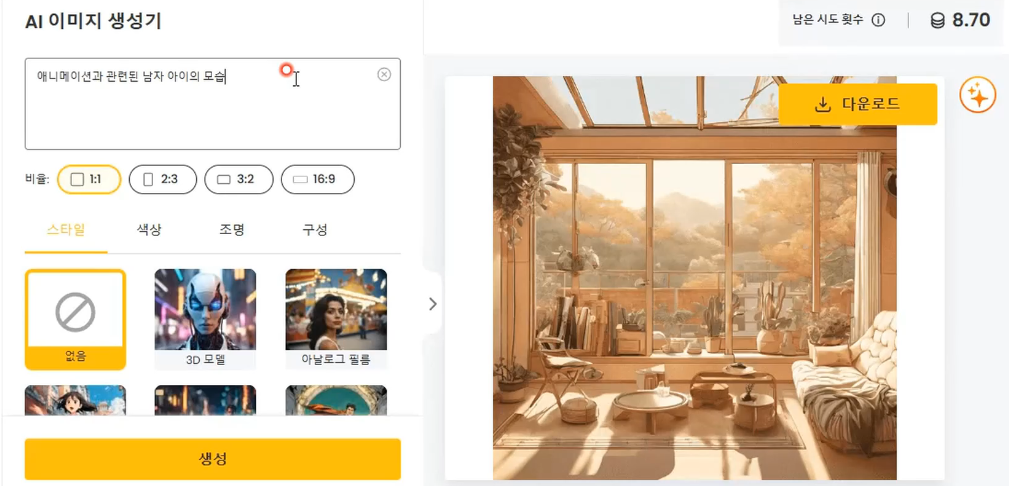Choose the 3:2 landscape ratio

pos(239,180)
